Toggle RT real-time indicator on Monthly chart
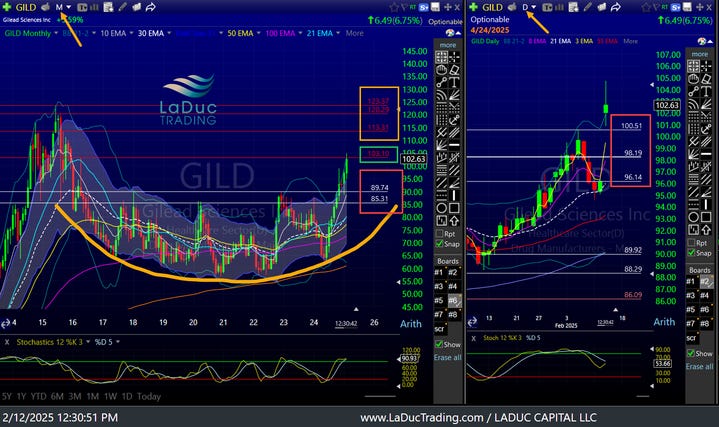Image resolution: width=719 pixels, height=427 pixels. 413,7
